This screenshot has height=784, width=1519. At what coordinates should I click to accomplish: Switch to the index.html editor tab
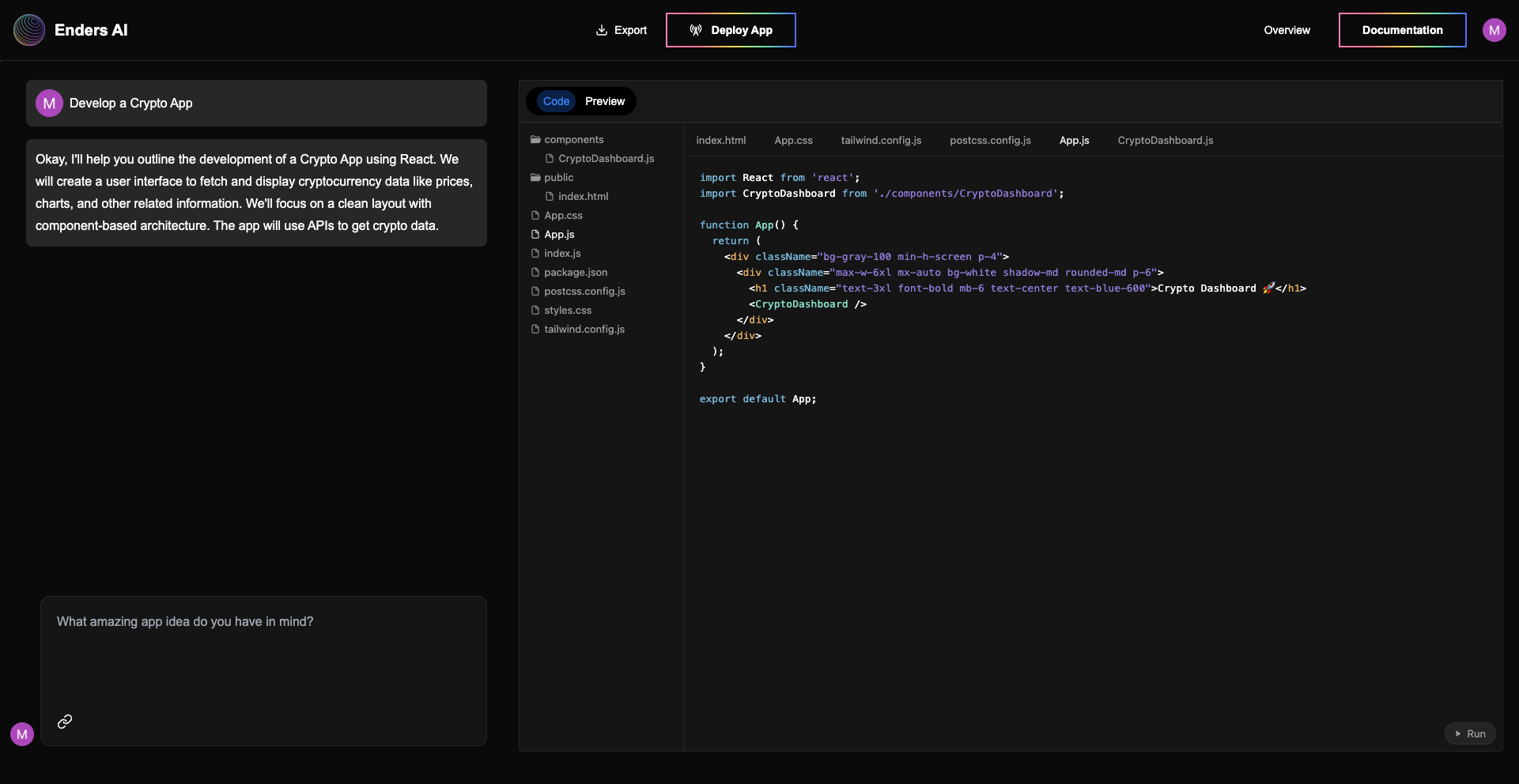[720, 141]
